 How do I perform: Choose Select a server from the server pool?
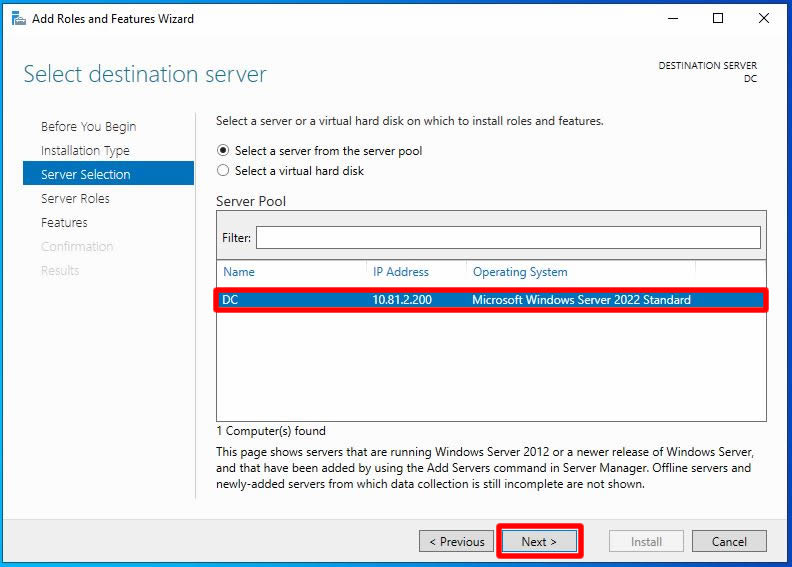click(319, 150)
